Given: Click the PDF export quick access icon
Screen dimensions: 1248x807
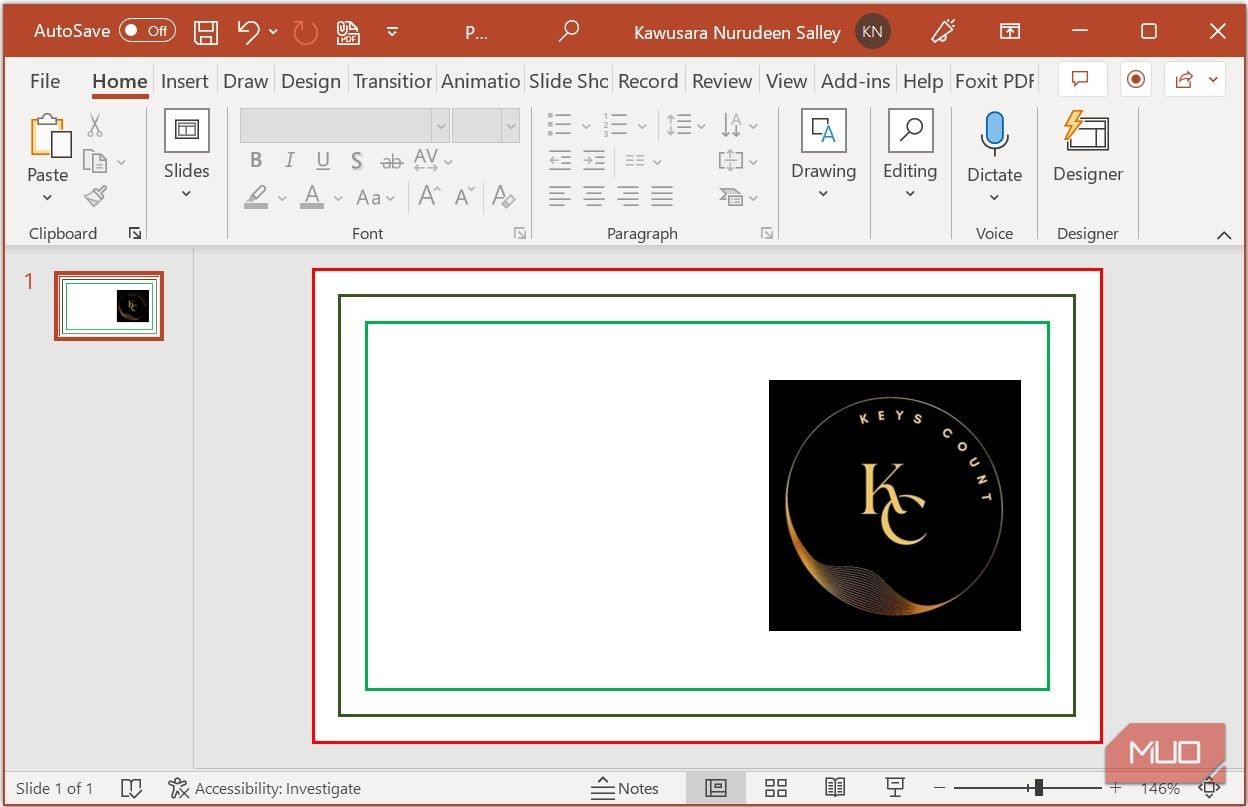Looking at the screenshot, I should point(348,32).
